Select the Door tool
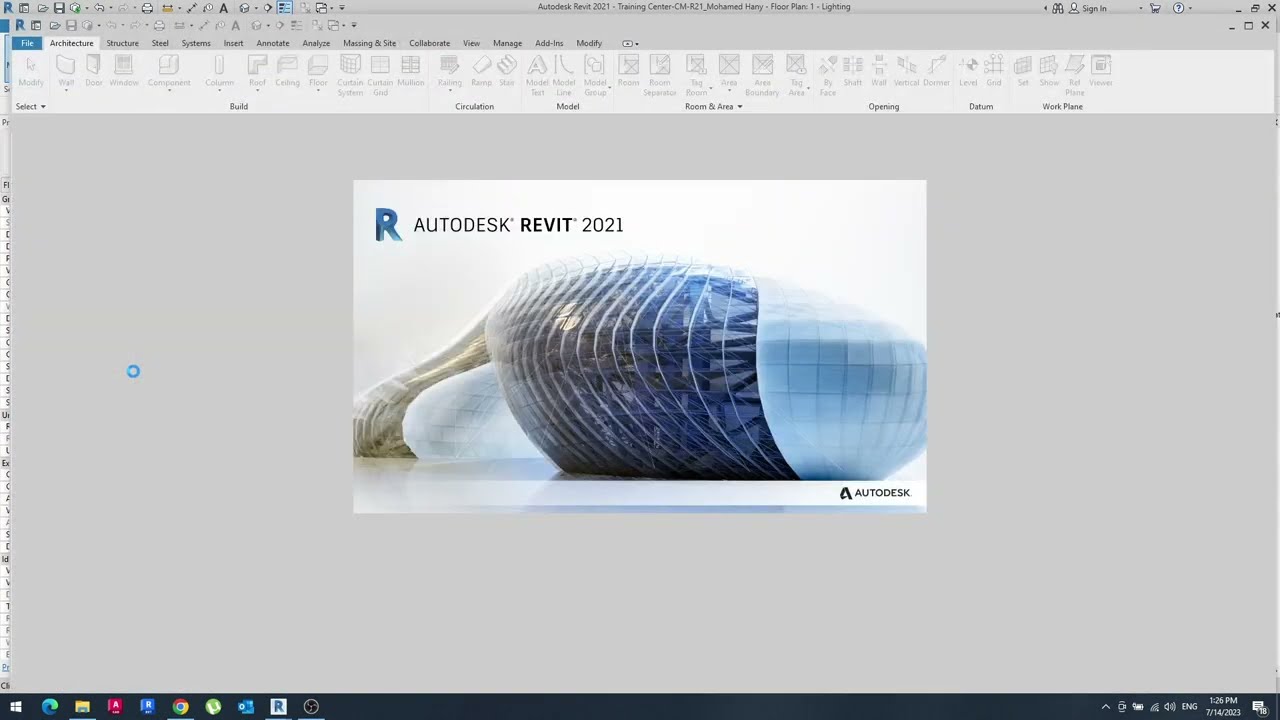The height and width of the screenshot is (720, 1280). [93, 71]
